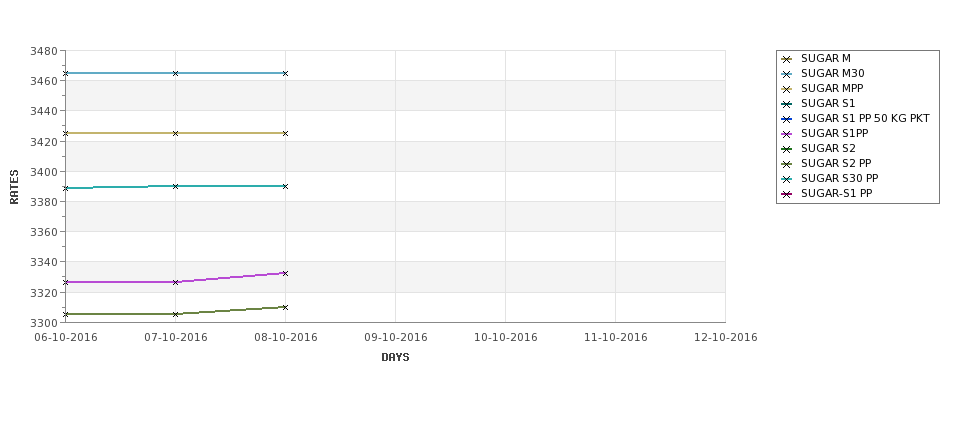Click the 12-10-2016 date axis label

726,338
